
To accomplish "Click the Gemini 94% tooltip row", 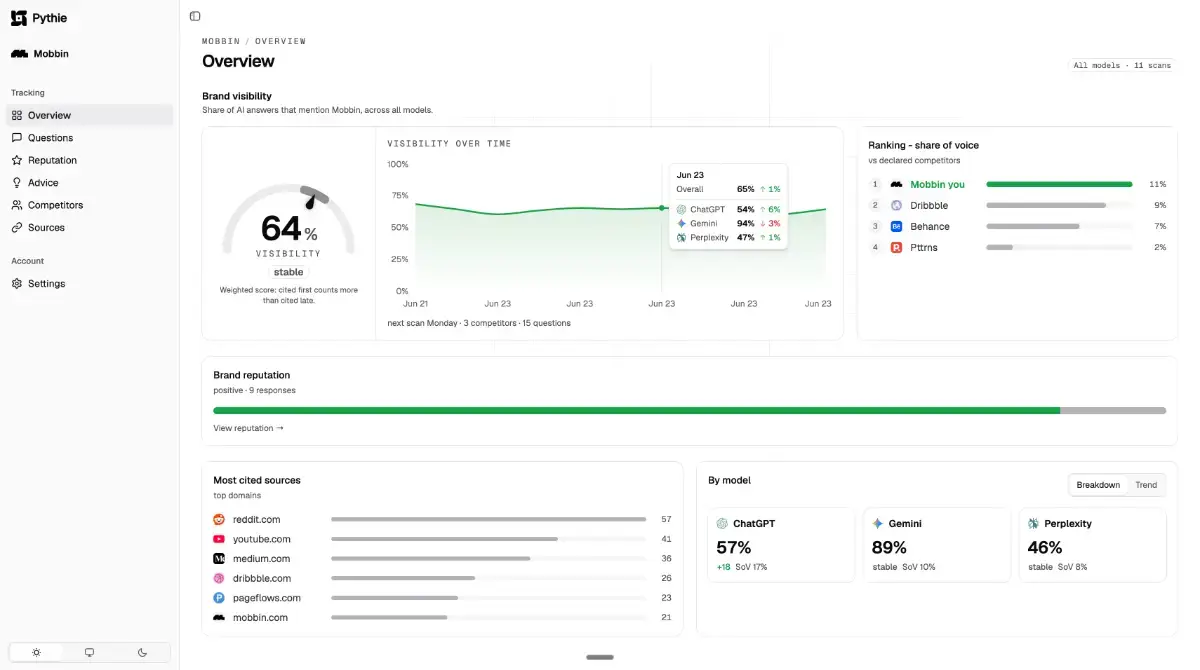I will (x=728, y=223).
